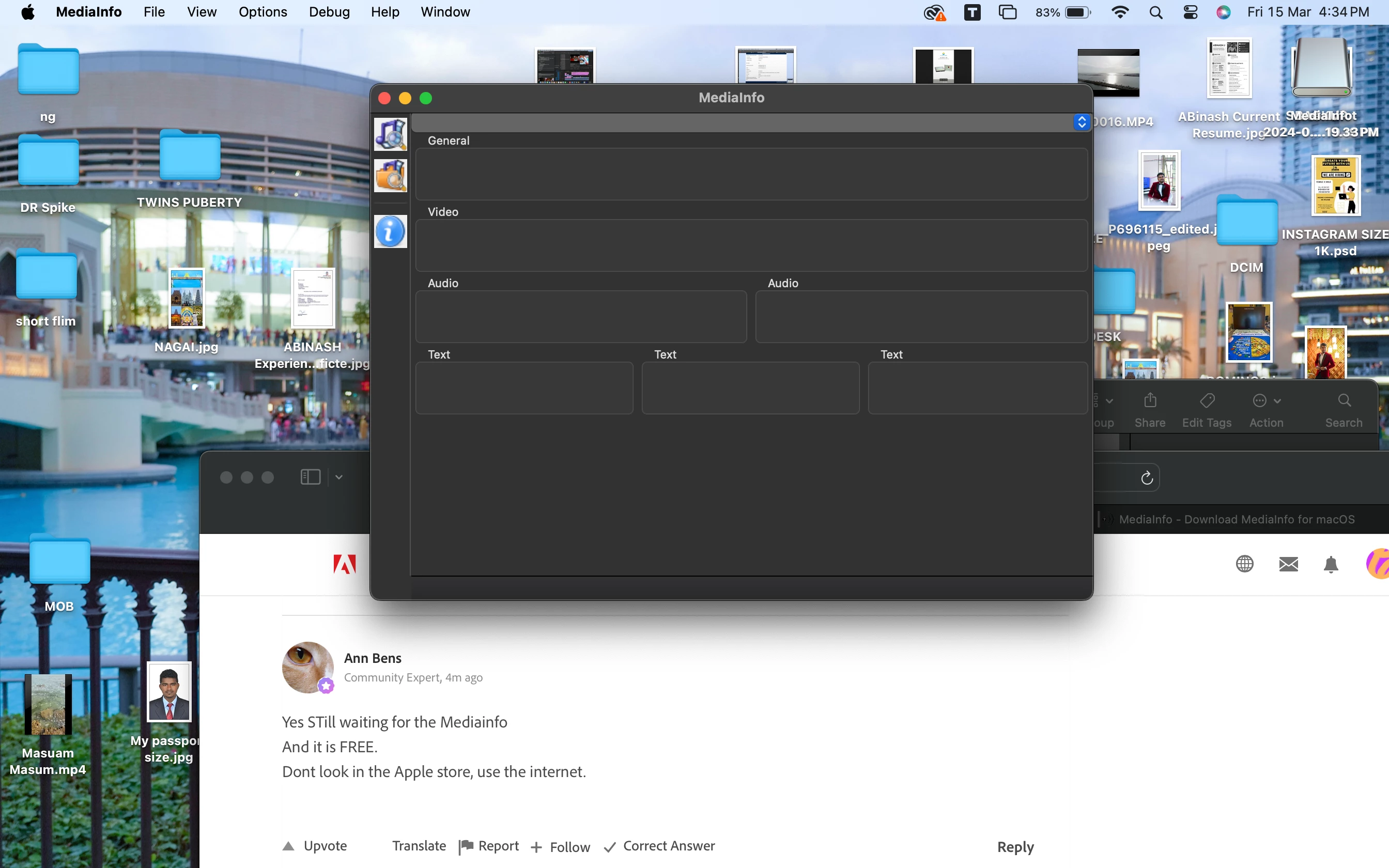Click the Adobe logo on the webpage

344,564
